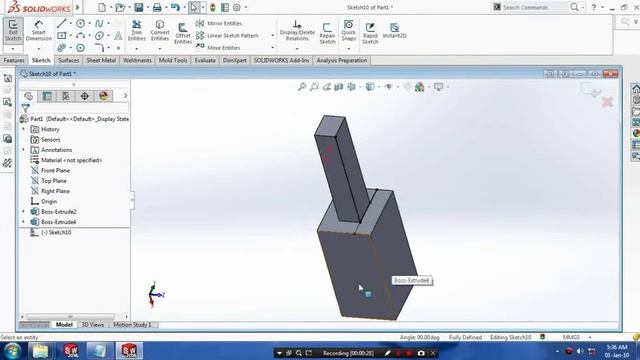Click the Windows Start button
640x360 pixels.
[12, 351]
